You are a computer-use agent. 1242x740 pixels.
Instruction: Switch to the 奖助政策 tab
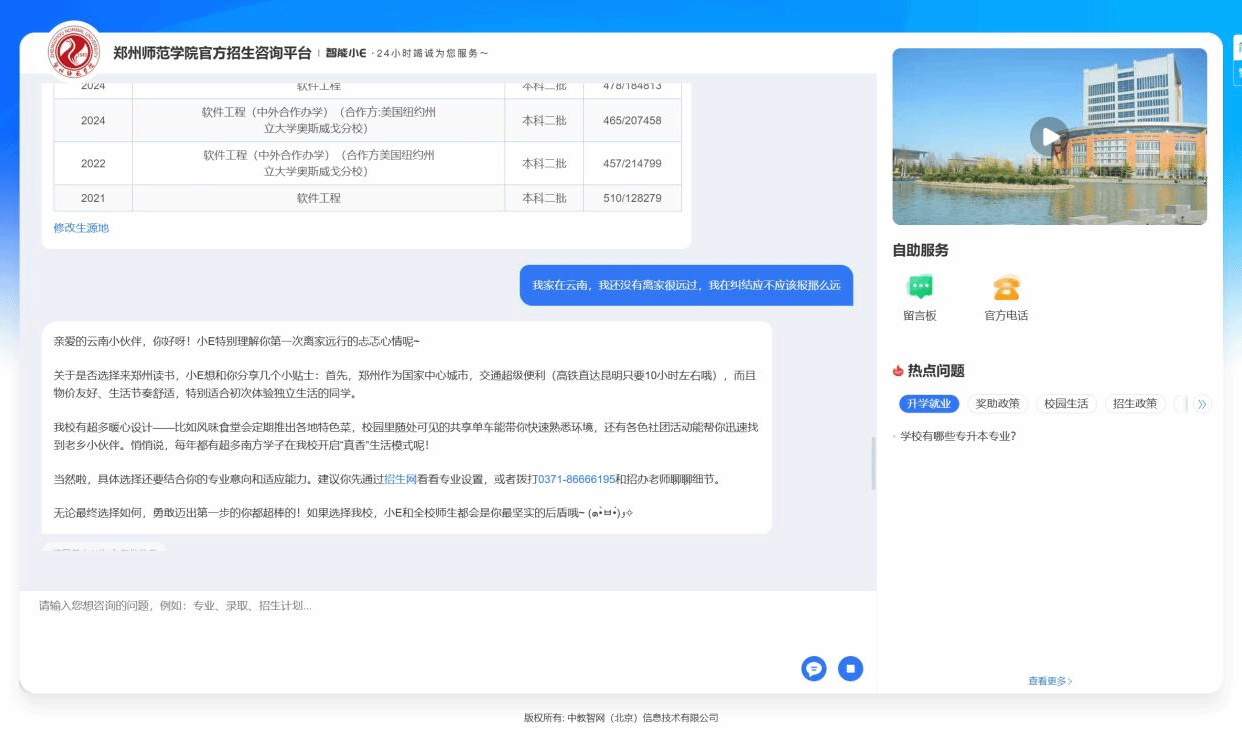coord(997,404)
